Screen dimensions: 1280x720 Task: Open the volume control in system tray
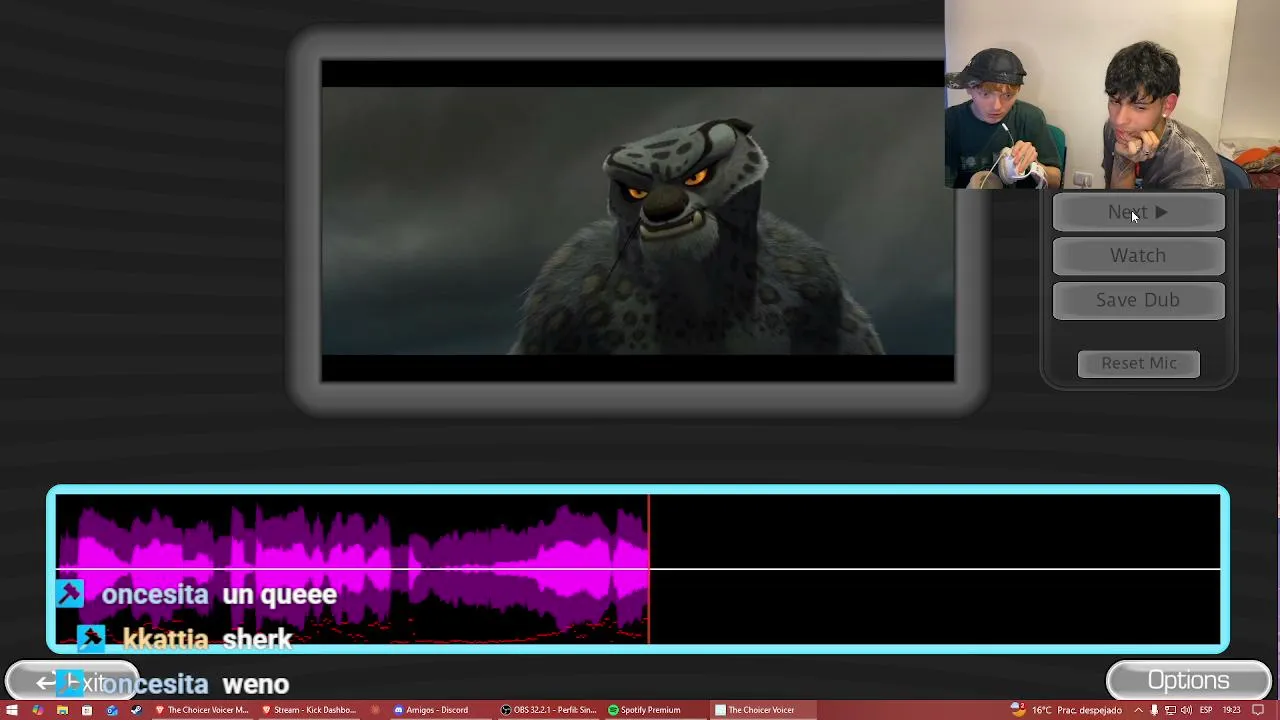[1187, 710]
